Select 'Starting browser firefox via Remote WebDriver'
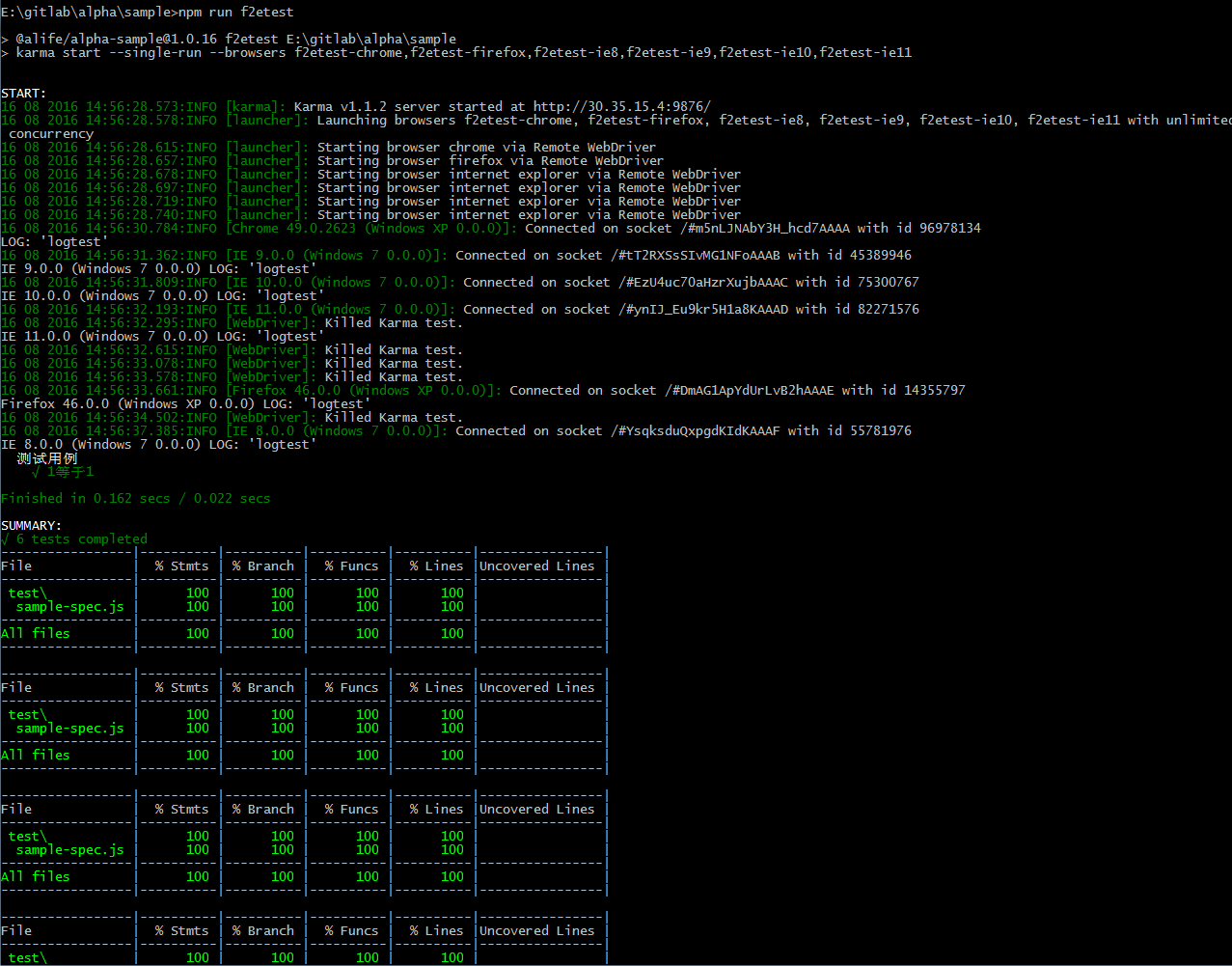The height and width of the screenshot is (966, 1232). pyautogui.click(x=490, y=160)
